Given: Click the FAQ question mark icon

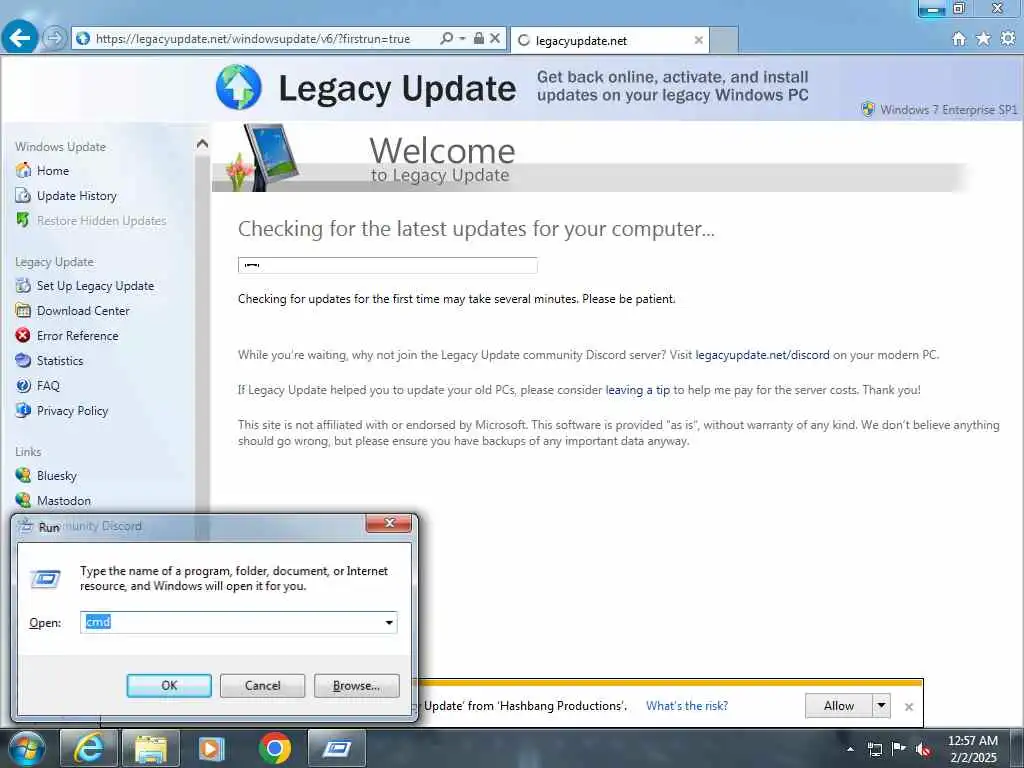Looking at the screenshot, I should pyautogui.click(x=23, y=385).
